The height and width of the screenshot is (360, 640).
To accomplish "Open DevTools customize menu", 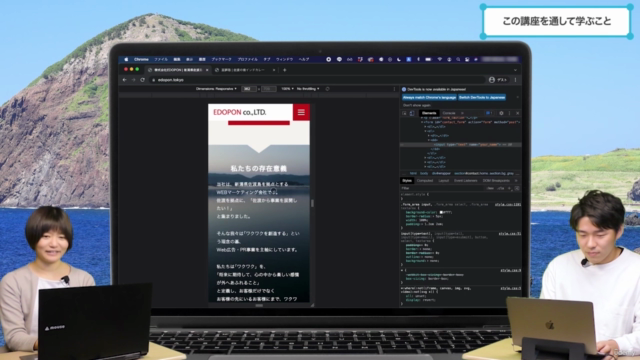I will 509,113.
